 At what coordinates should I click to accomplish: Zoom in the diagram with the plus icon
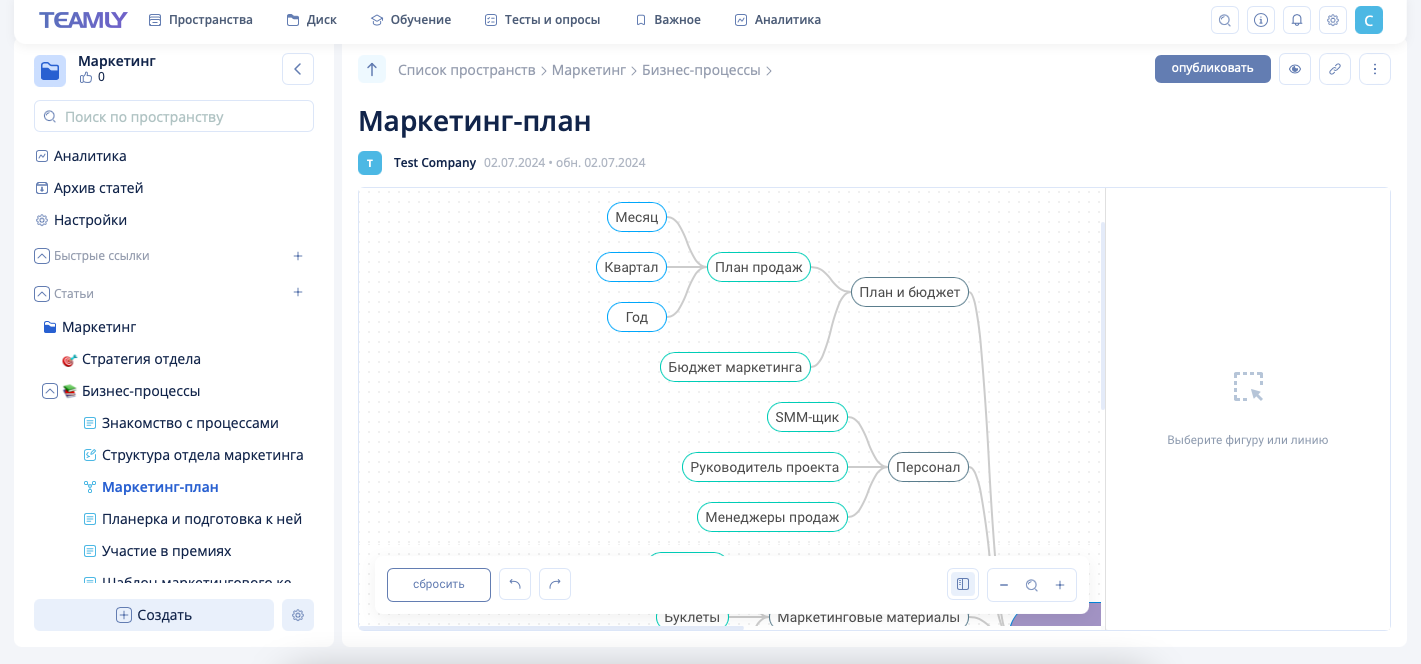pyautogui.click(x=1060, y=585)
